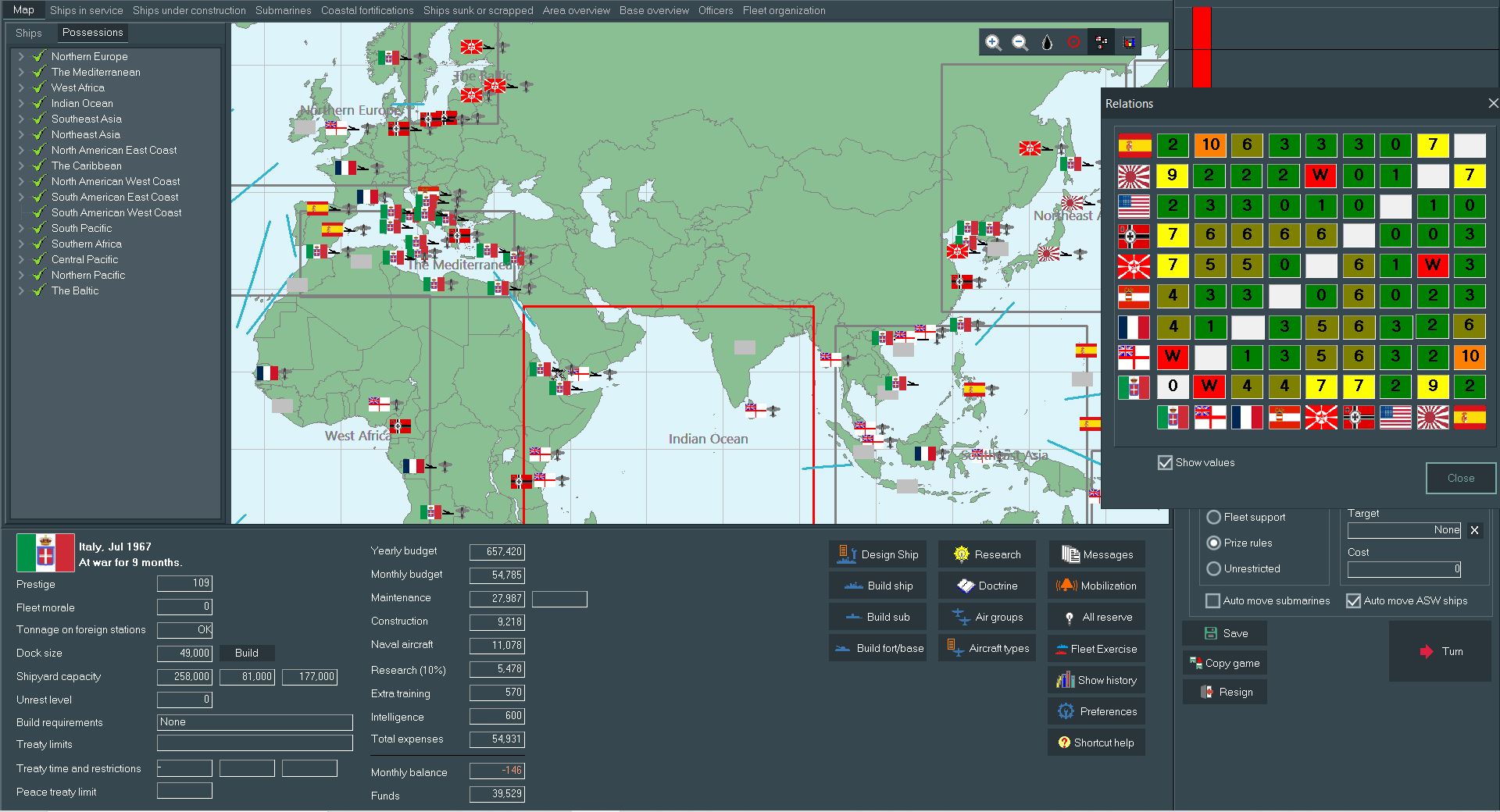1500x812 pixels.
Task: Click the orange 10 cell in Spain row
Action: click(x=1210, y=145)
